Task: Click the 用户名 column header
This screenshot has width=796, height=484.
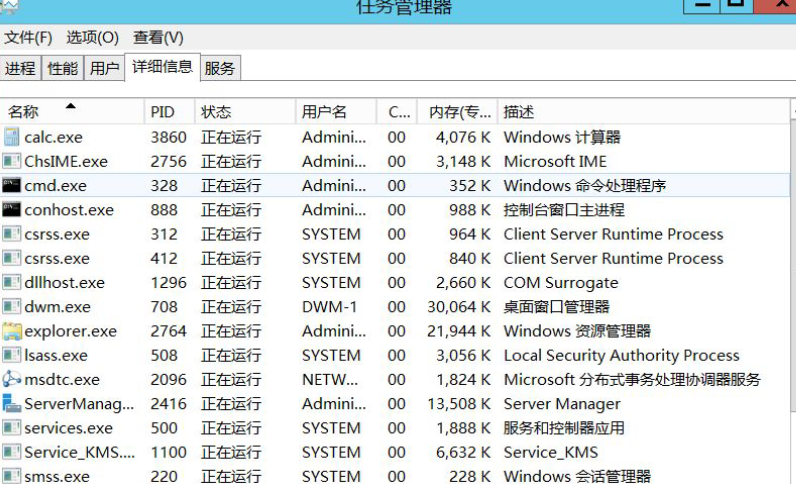Action: (x=325, y=112)
